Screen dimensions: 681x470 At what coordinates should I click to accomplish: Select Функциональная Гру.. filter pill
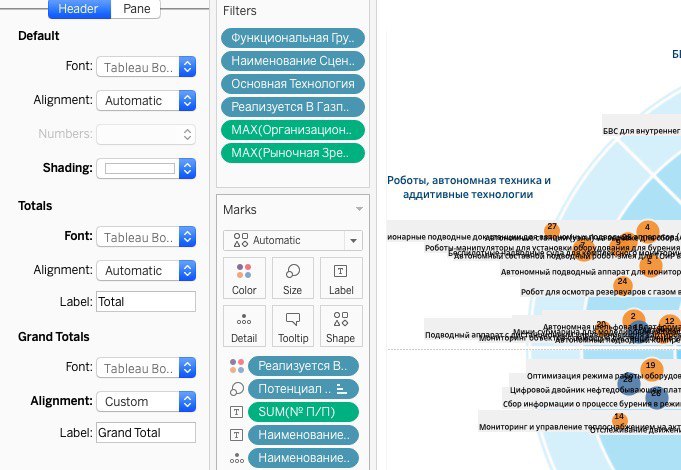293,38
